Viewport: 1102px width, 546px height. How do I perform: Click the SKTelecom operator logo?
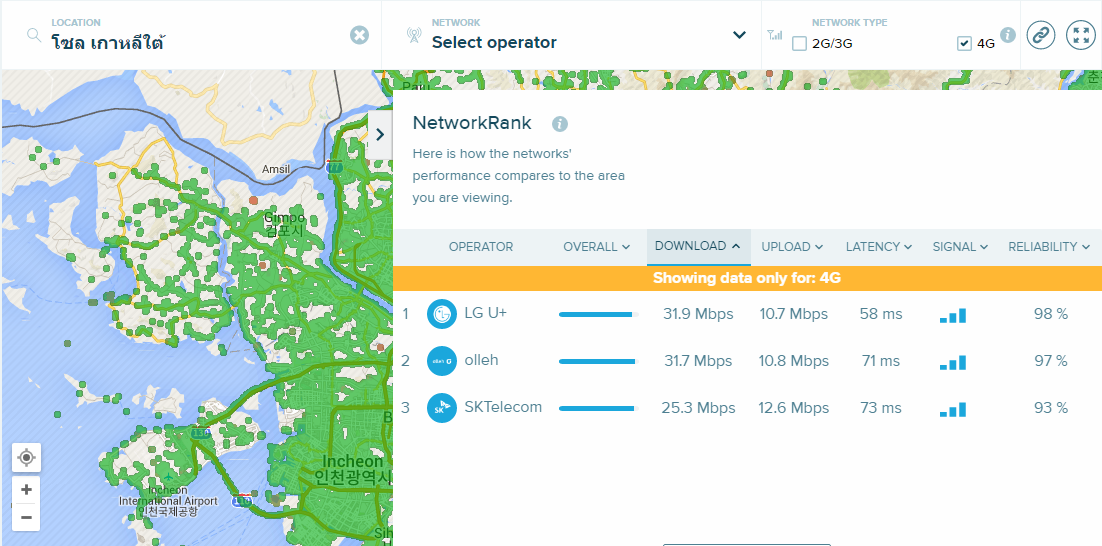coord(442,408)
